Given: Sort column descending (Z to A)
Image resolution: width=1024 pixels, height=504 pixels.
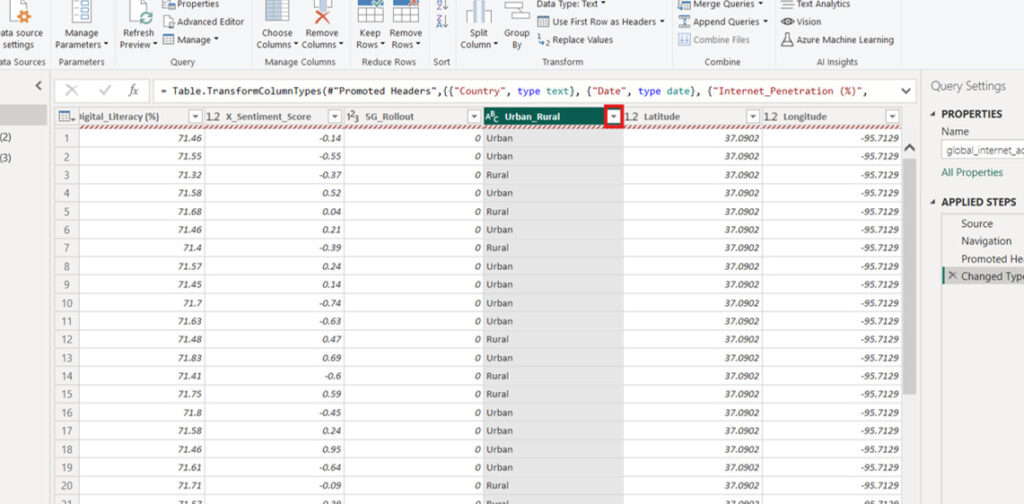Looking at the screenshot, I should click(x=442, y=22).
